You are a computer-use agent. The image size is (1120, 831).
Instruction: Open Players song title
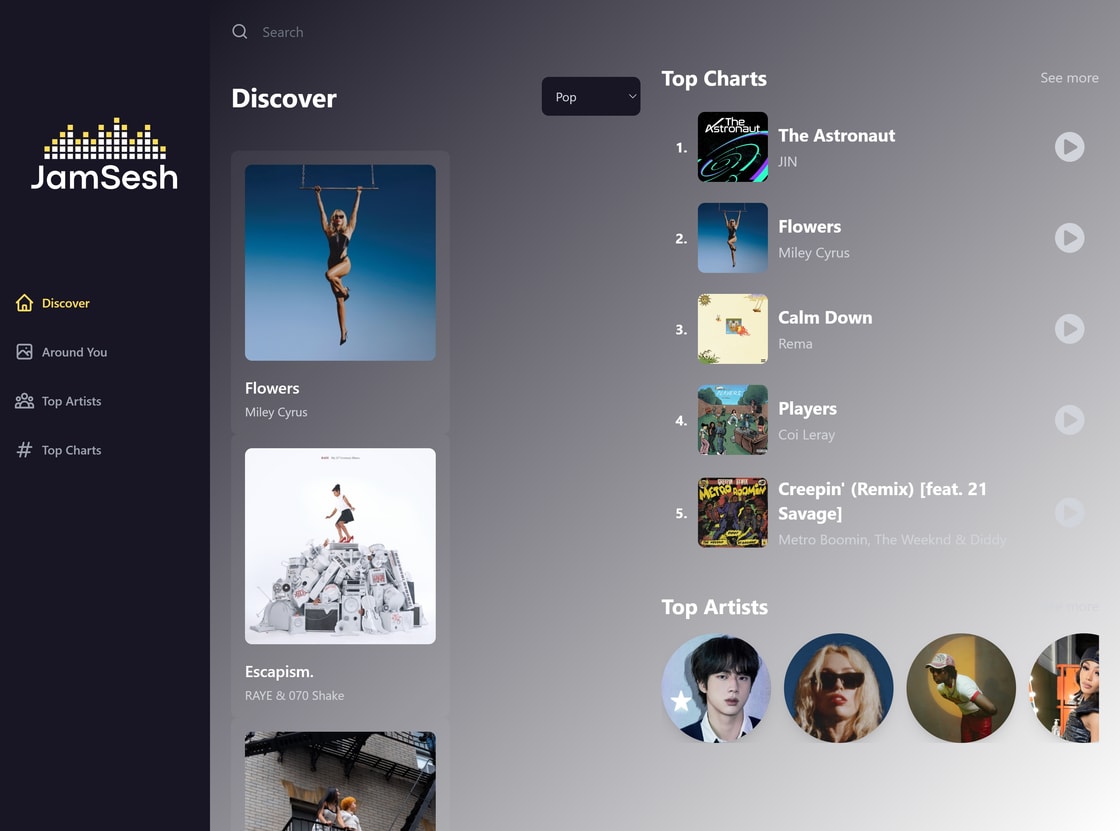807,409
